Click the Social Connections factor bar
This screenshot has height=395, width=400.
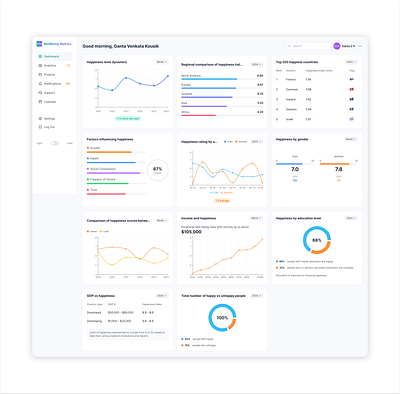[x=116, y=173]
